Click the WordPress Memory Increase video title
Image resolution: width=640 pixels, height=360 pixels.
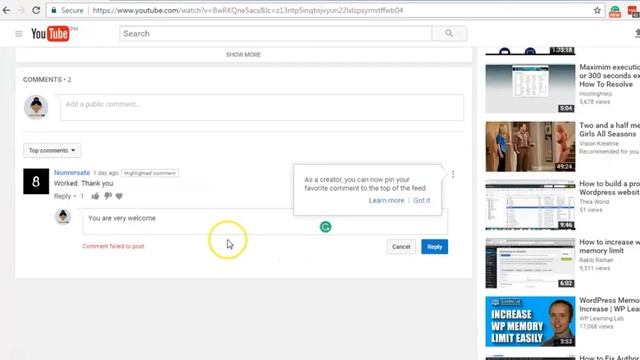coord(609,305)
